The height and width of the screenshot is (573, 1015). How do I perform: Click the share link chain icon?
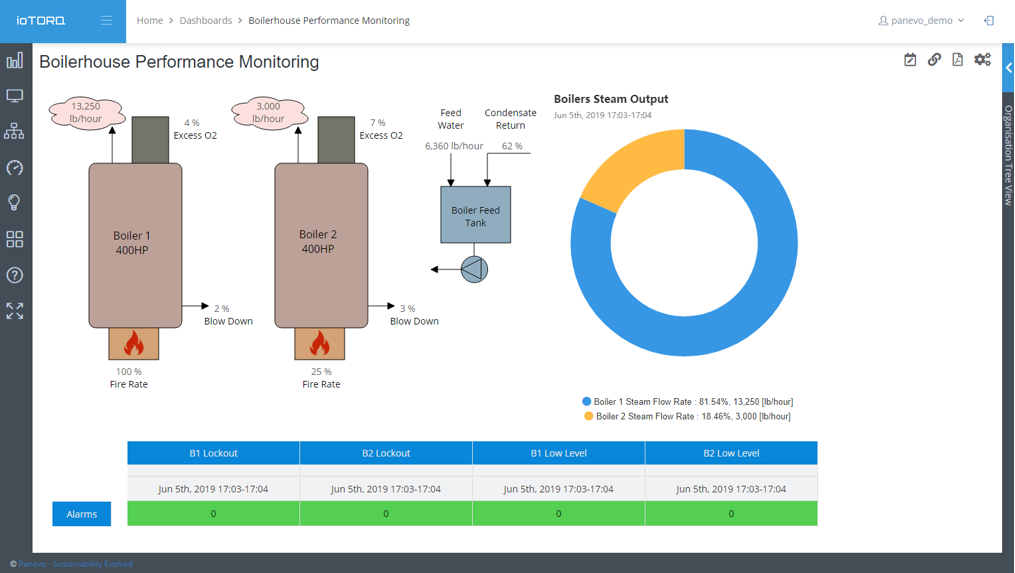point(934,60)
